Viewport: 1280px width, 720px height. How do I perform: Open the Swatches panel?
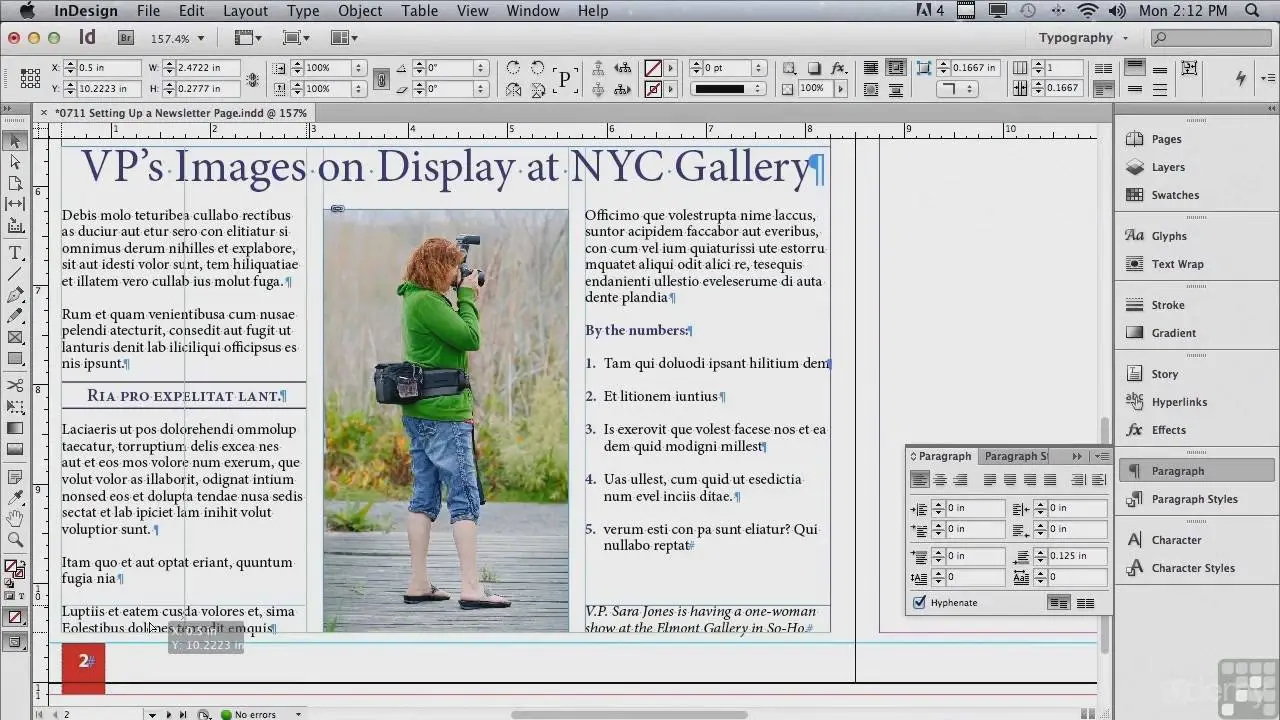point(1174,195)
